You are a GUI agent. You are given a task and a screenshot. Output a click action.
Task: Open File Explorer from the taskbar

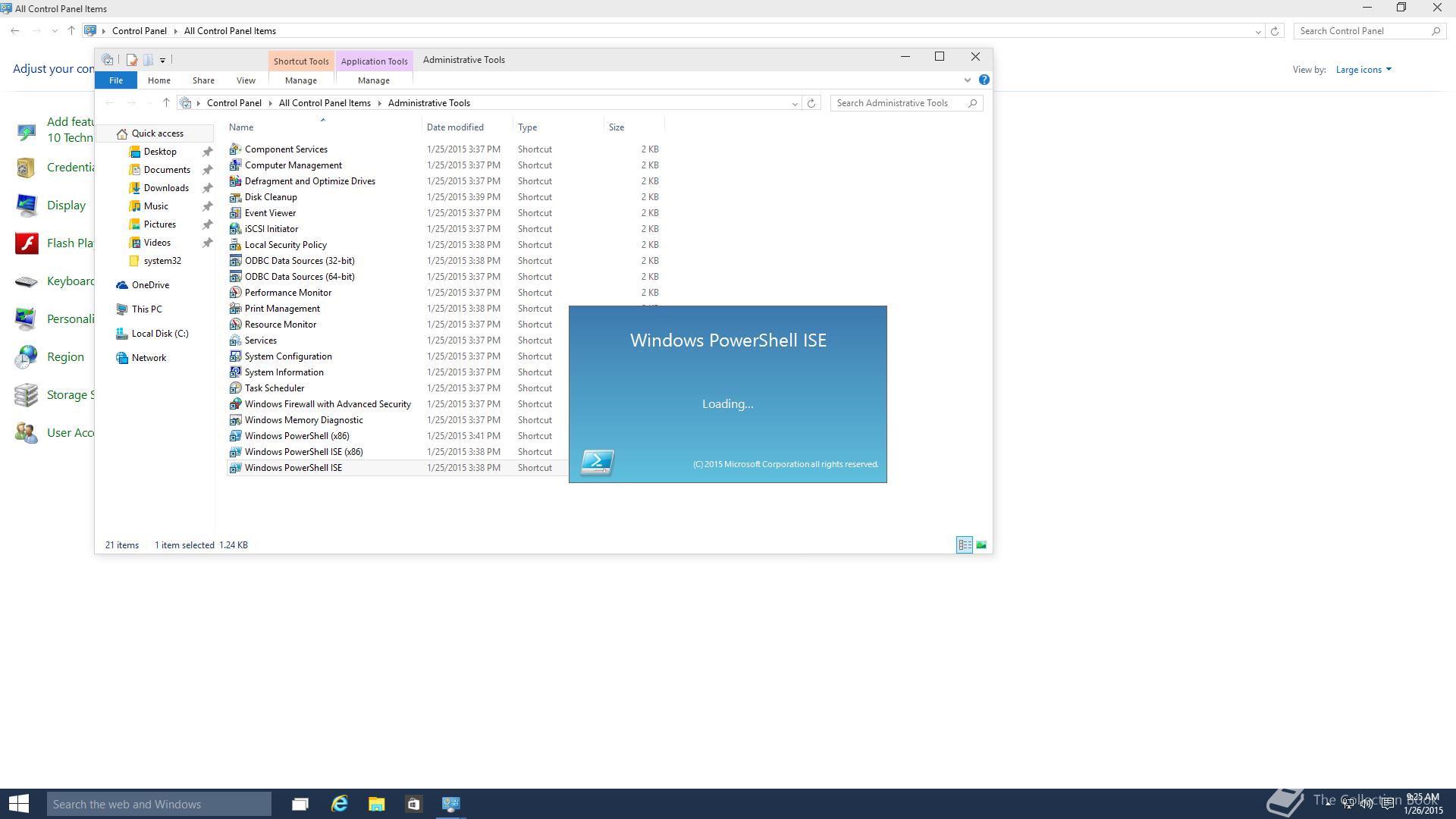[x=376, y=804]
